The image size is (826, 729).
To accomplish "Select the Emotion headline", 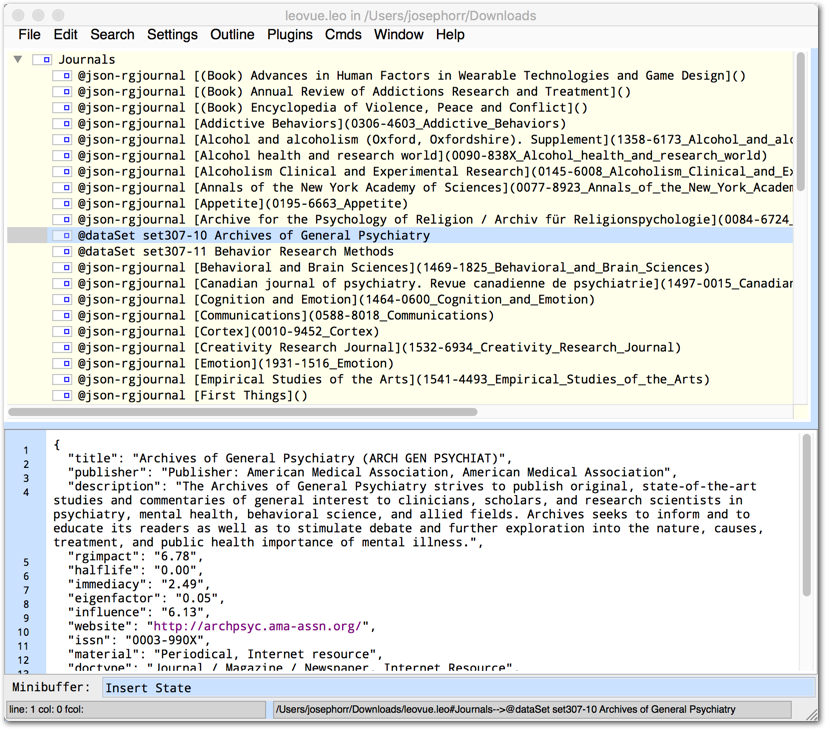I will [x=235, y=363].
